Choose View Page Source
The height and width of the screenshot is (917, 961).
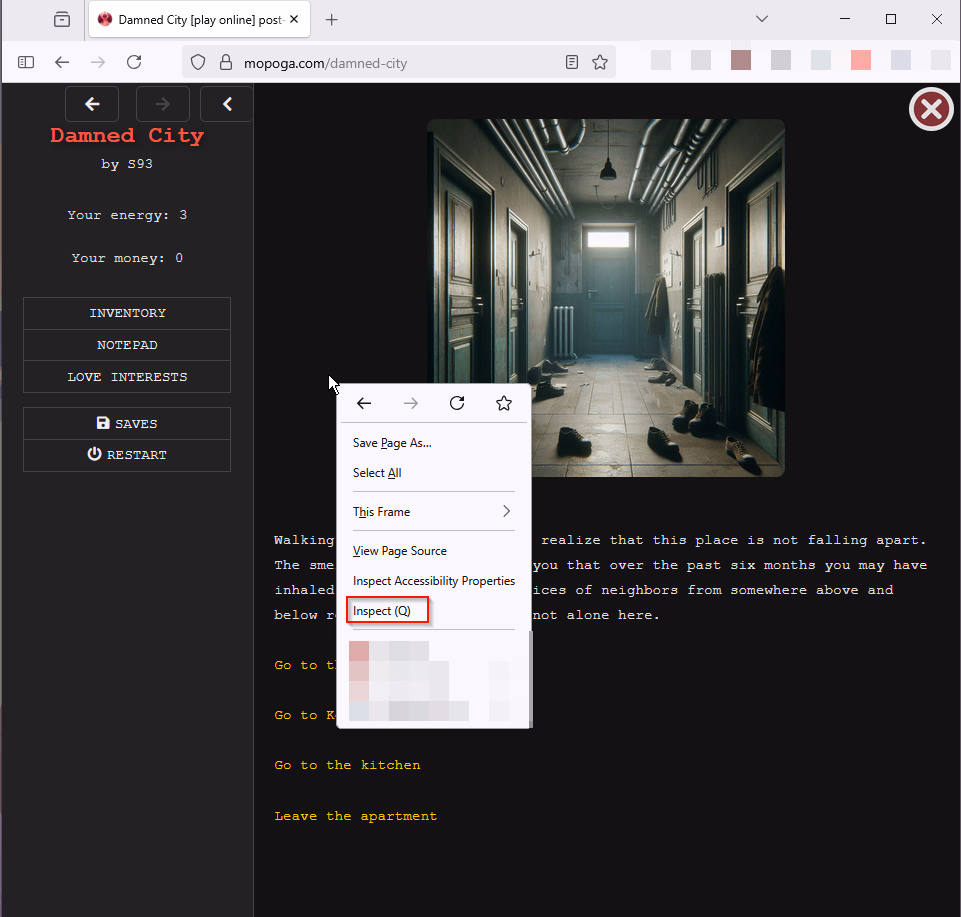point(400,551)
